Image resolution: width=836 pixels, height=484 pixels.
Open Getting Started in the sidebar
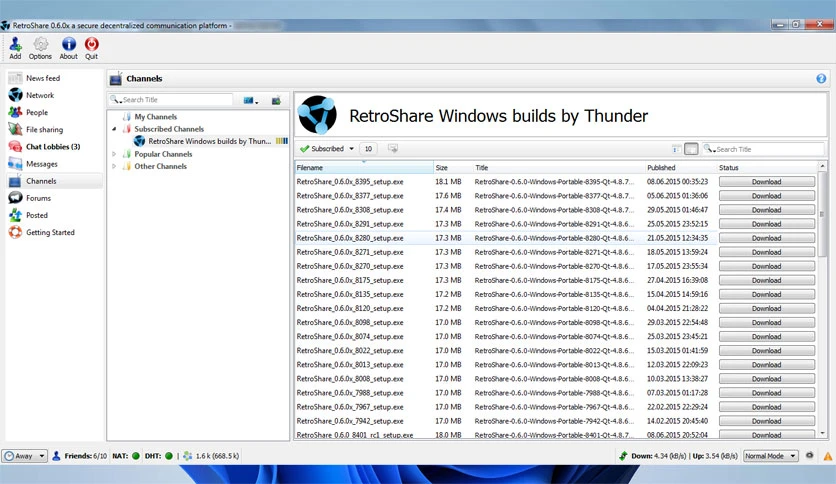tap(54, 232)
